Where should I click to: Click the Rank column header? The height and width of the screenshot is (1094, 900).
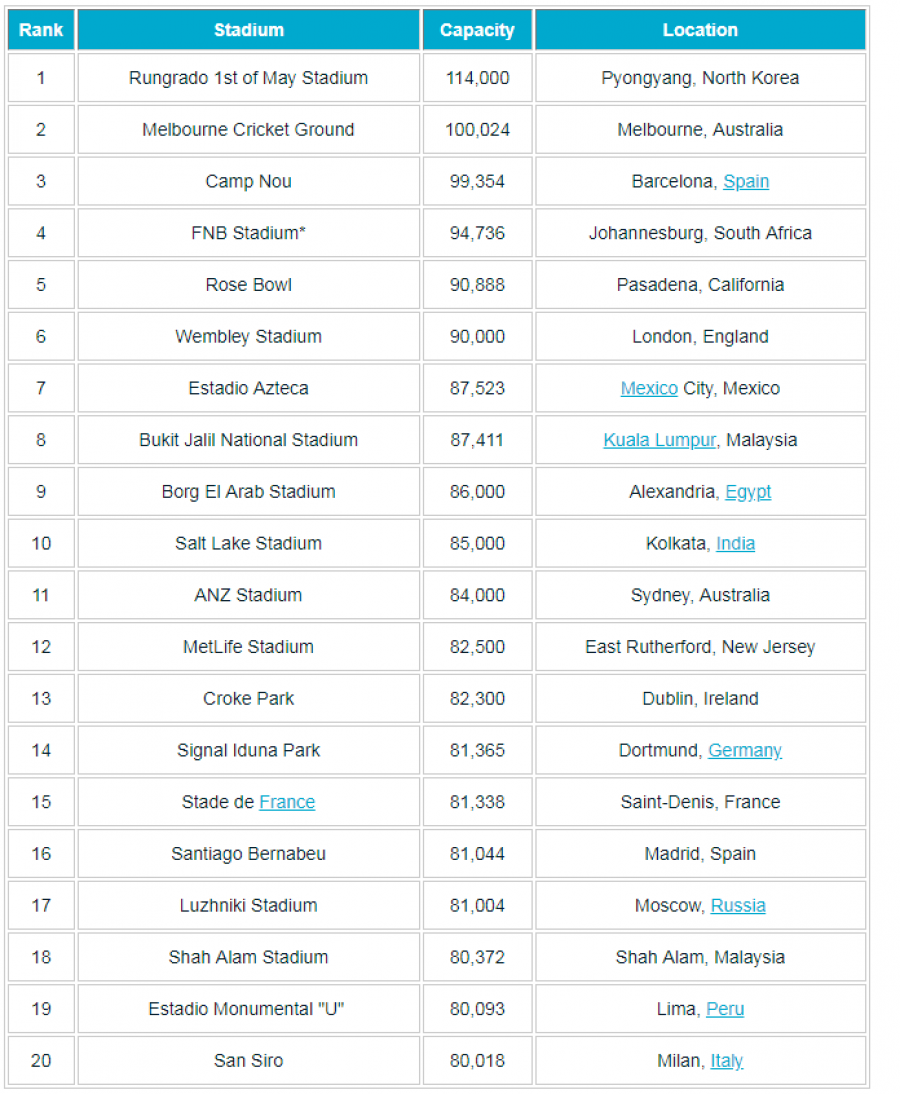[x=41, y=30]
